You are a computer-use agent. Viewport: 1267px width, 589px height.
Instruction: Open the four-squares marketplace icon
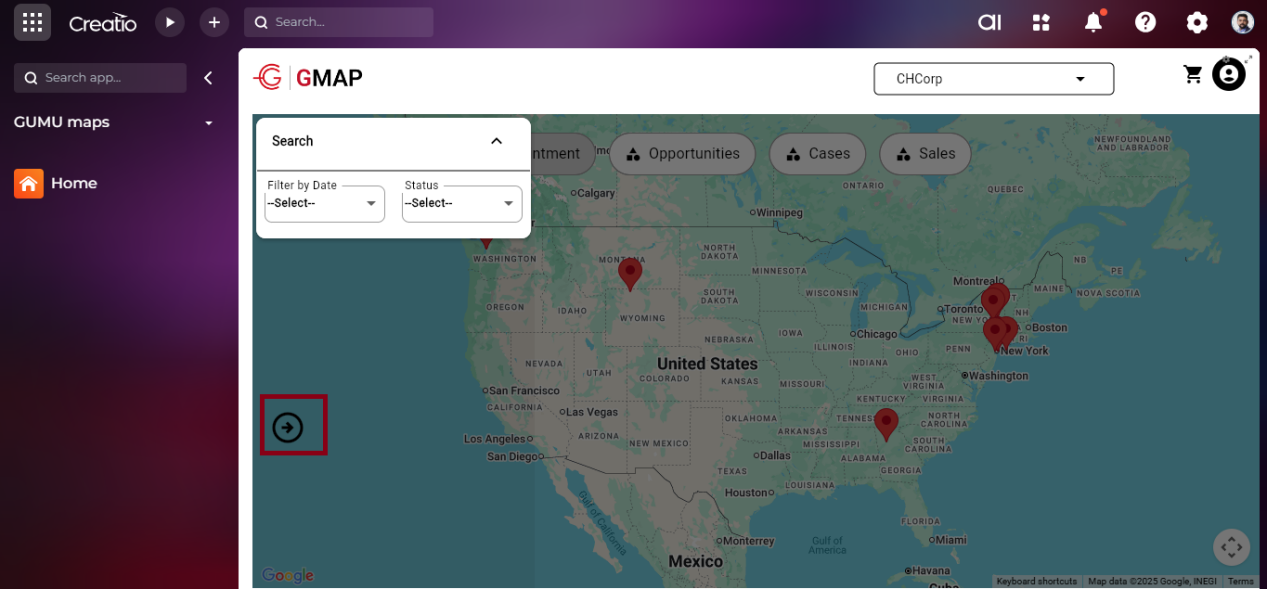pos(1041,22)
